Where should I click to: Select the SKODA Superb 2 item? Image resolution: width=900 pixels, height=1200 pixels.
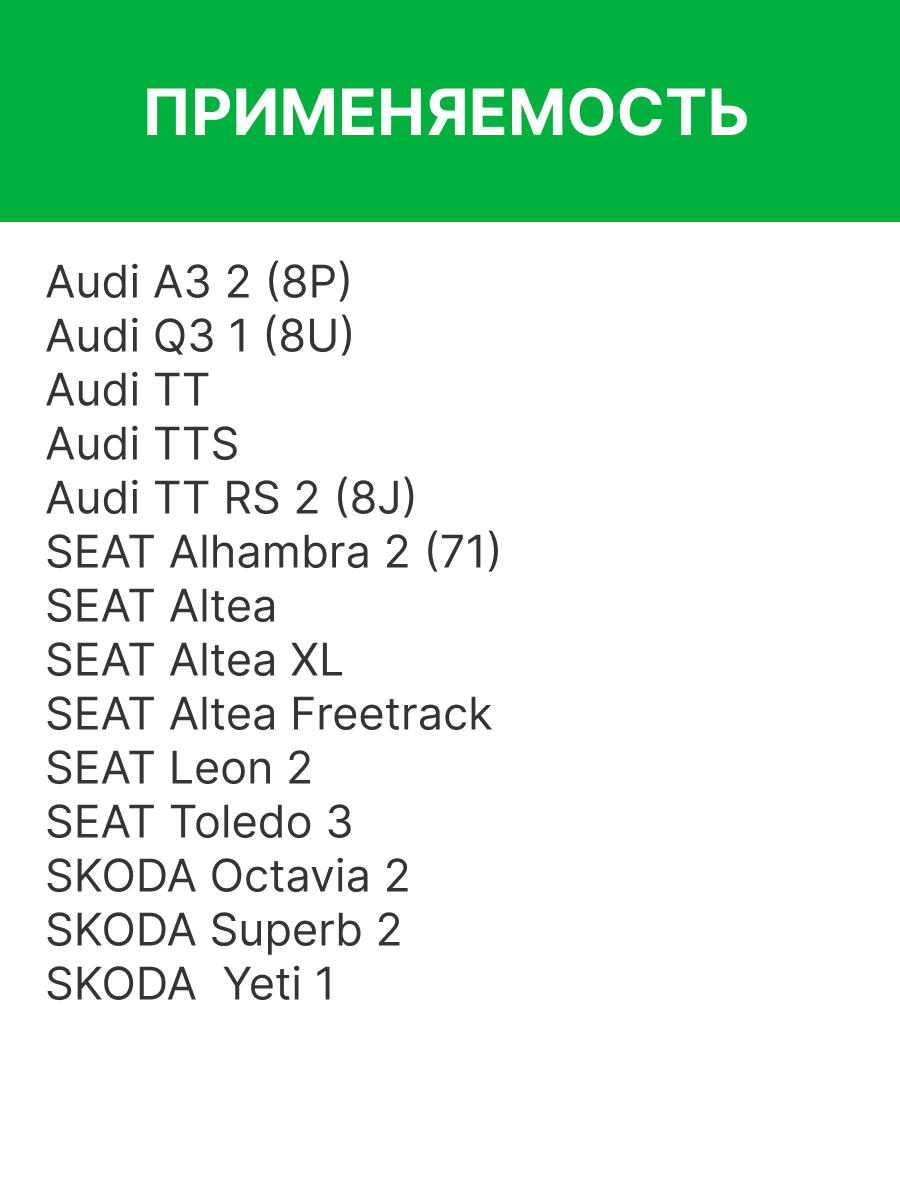(x=223, y=931)
